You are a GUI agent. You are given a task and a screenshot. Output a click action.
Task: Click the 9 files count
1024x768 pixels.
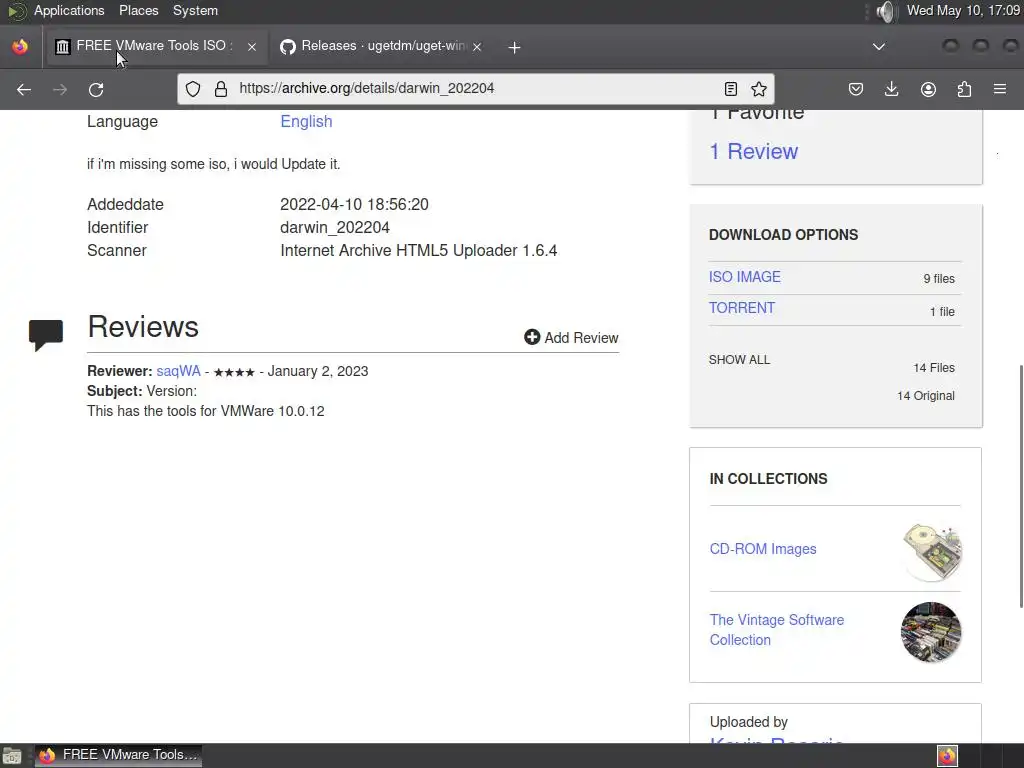pos(939,279)
